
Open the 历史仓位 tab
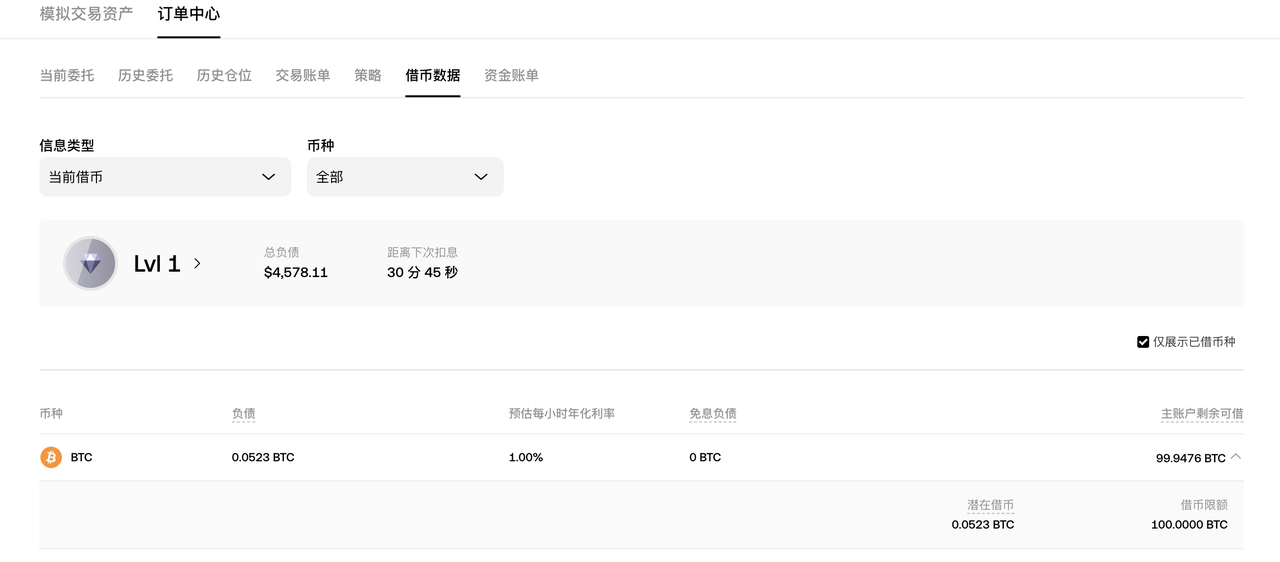point(224,75)
